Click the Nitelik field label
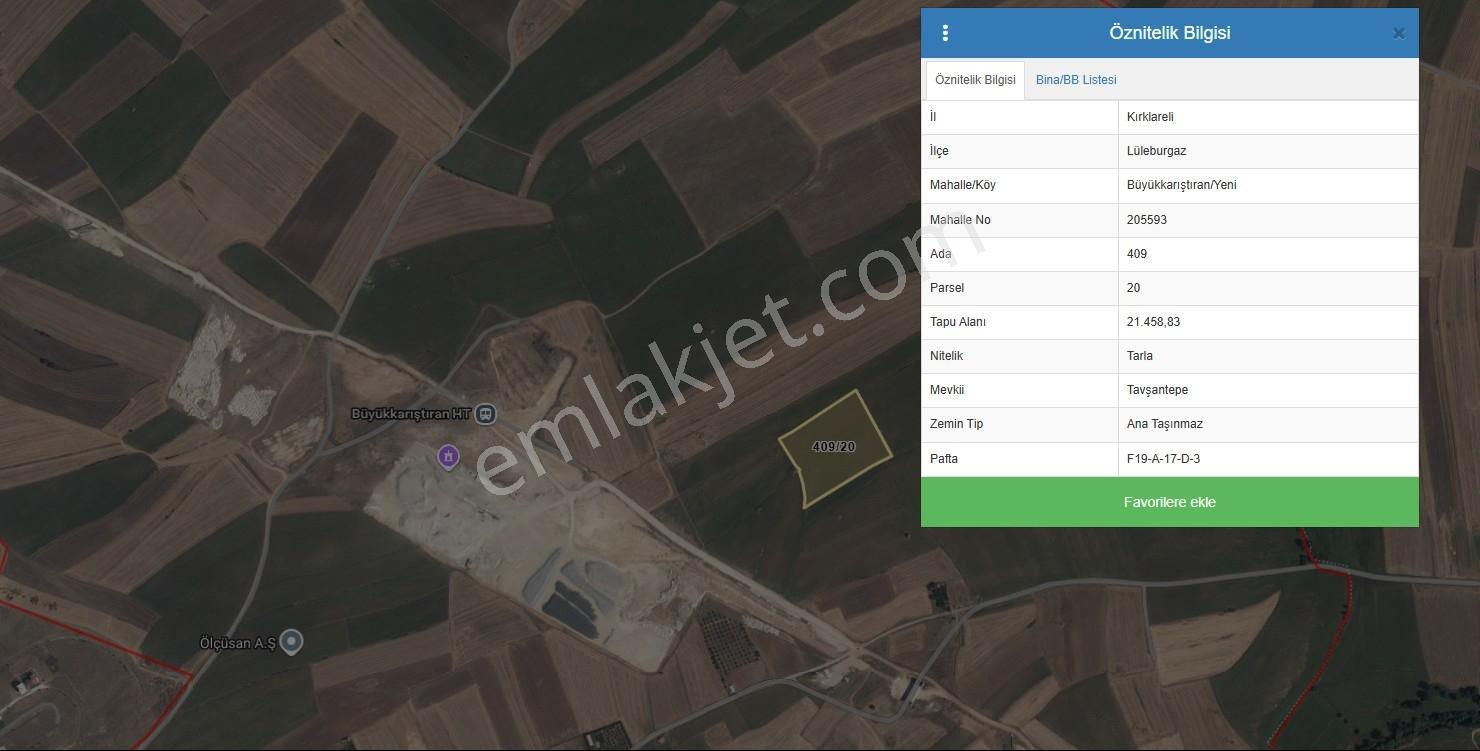This screenshot has width=1480, height=751. pos(946,356)
